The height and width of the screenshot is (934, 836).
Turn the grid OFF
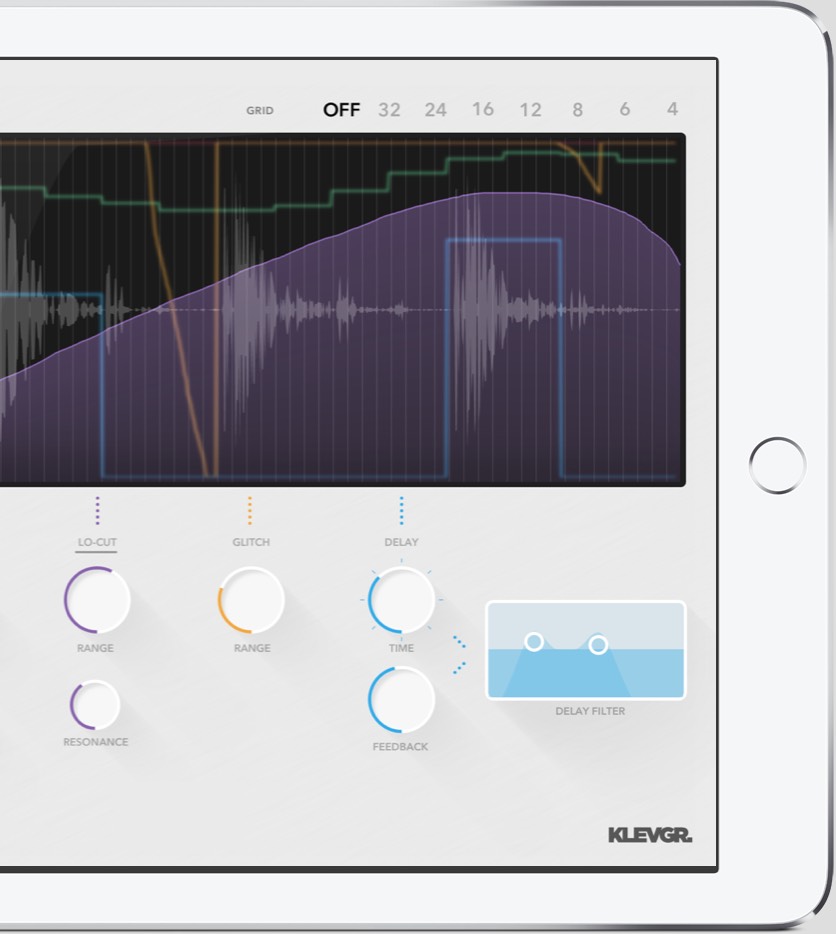pos(341,109)
